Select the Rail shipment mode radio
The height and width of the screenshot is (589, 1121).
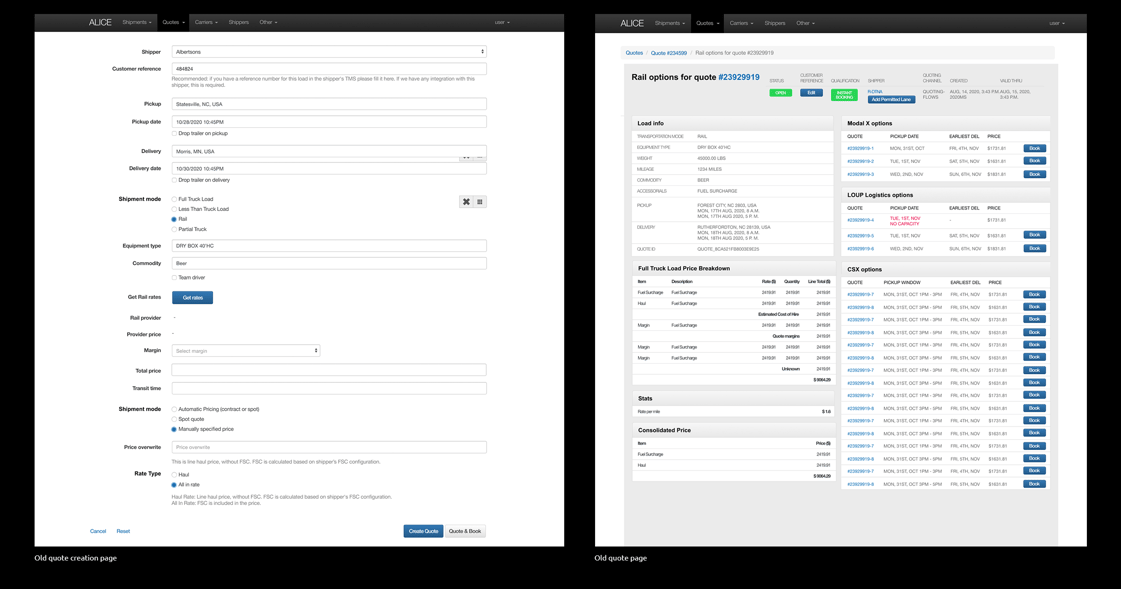point(174,219)
